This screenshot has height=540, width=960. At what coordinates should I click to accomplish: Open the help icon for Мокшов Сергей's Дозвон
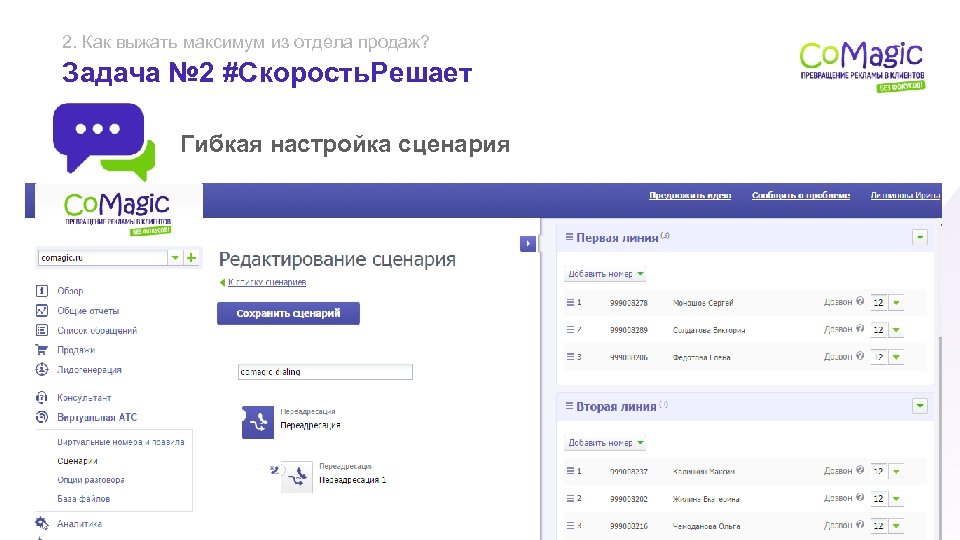(x=860, y=301)
